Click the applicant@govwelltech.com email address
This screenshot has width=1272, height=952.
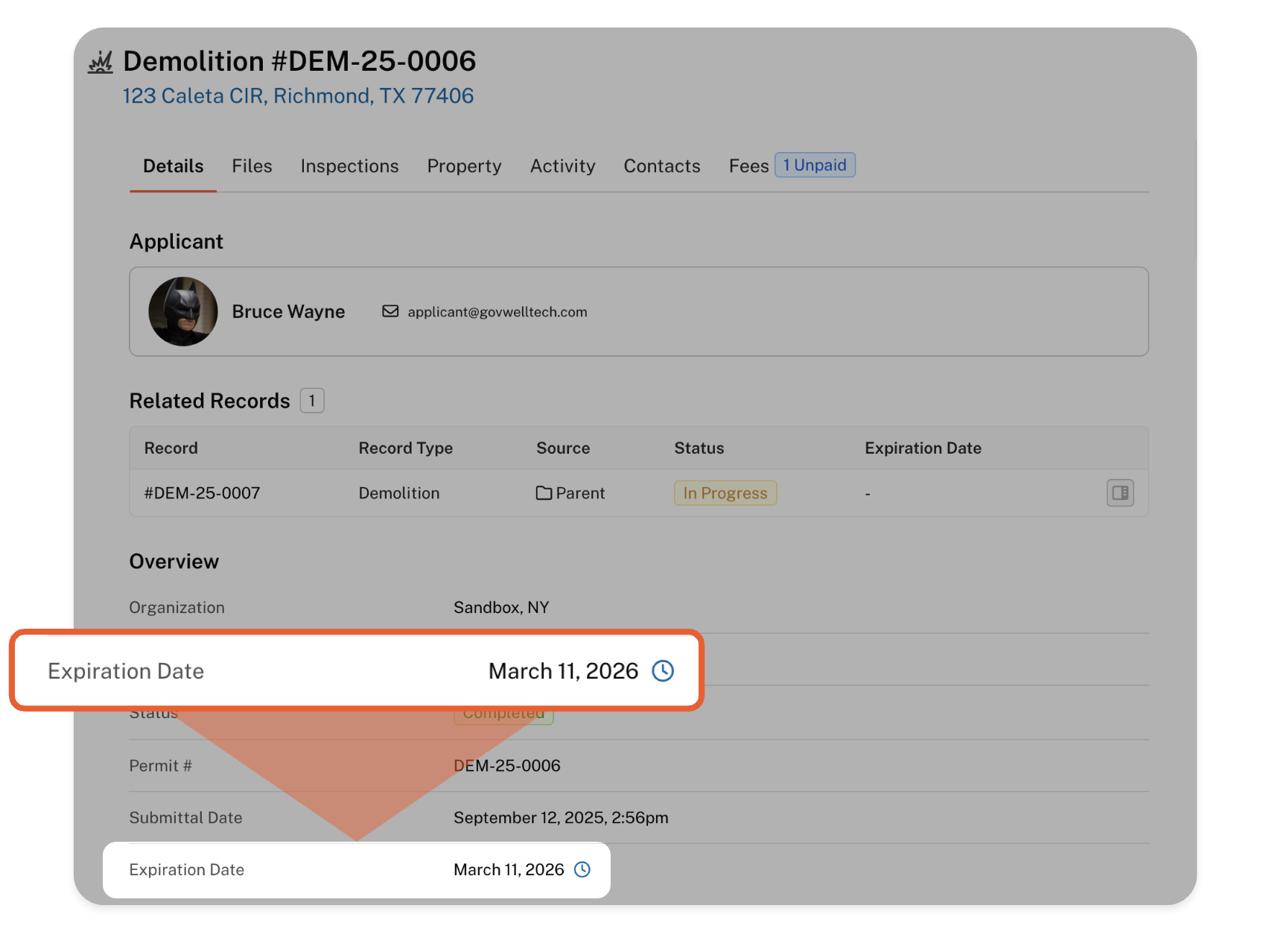pos(497,312)
